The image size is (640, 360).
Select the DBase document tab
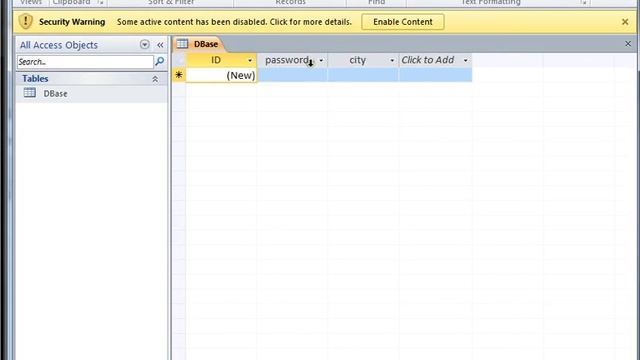199,44
